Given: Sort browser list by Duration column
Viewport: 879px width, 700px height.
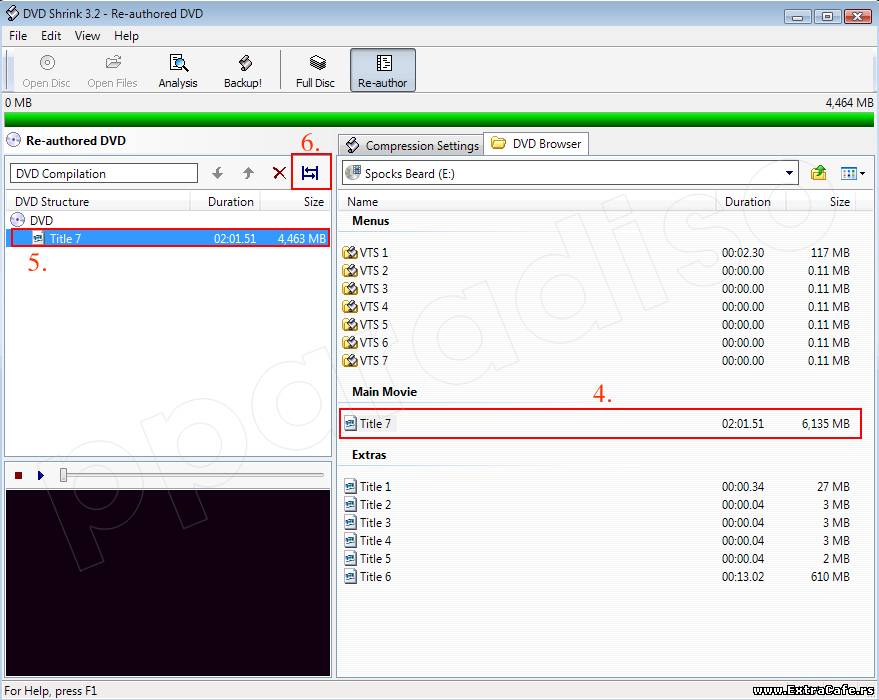Looking at the screenshot, I should pos(751,202).
